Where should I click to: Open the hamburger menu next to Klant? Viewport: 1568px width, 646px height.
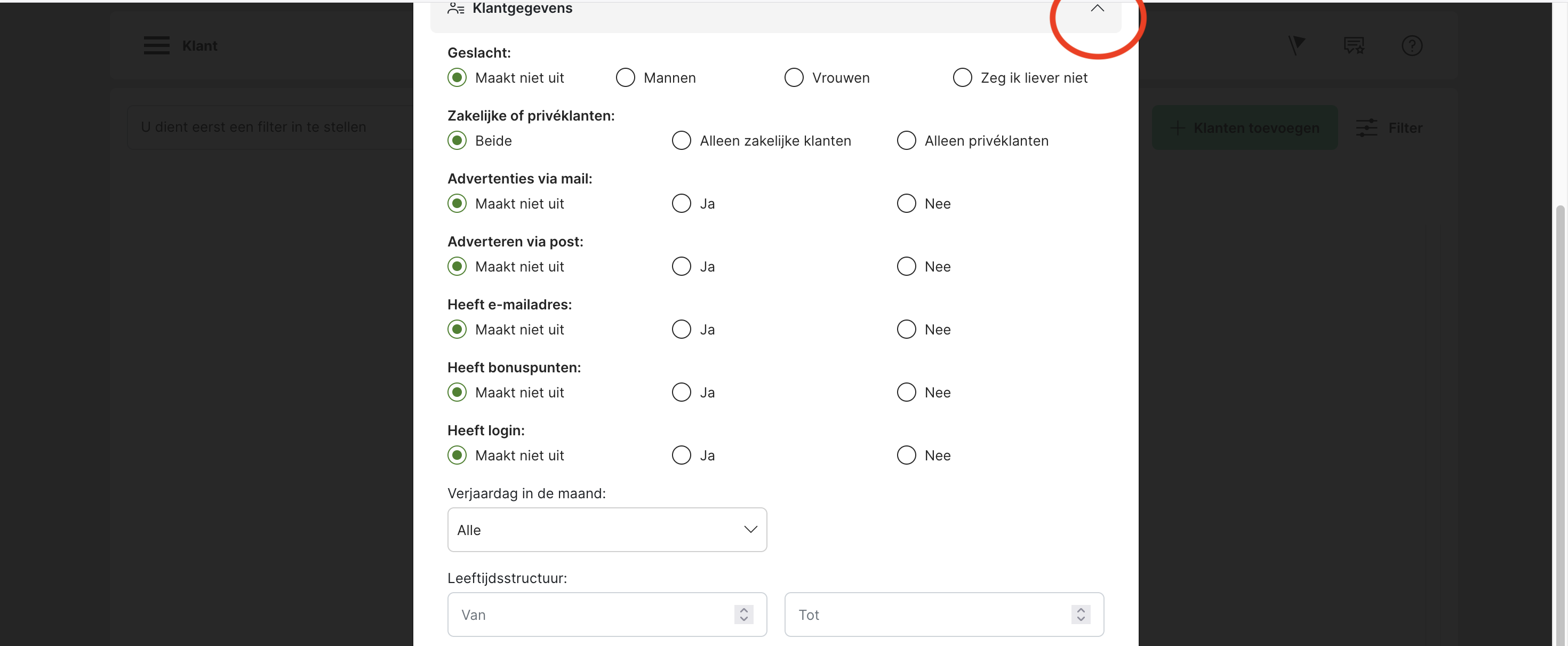156,46
